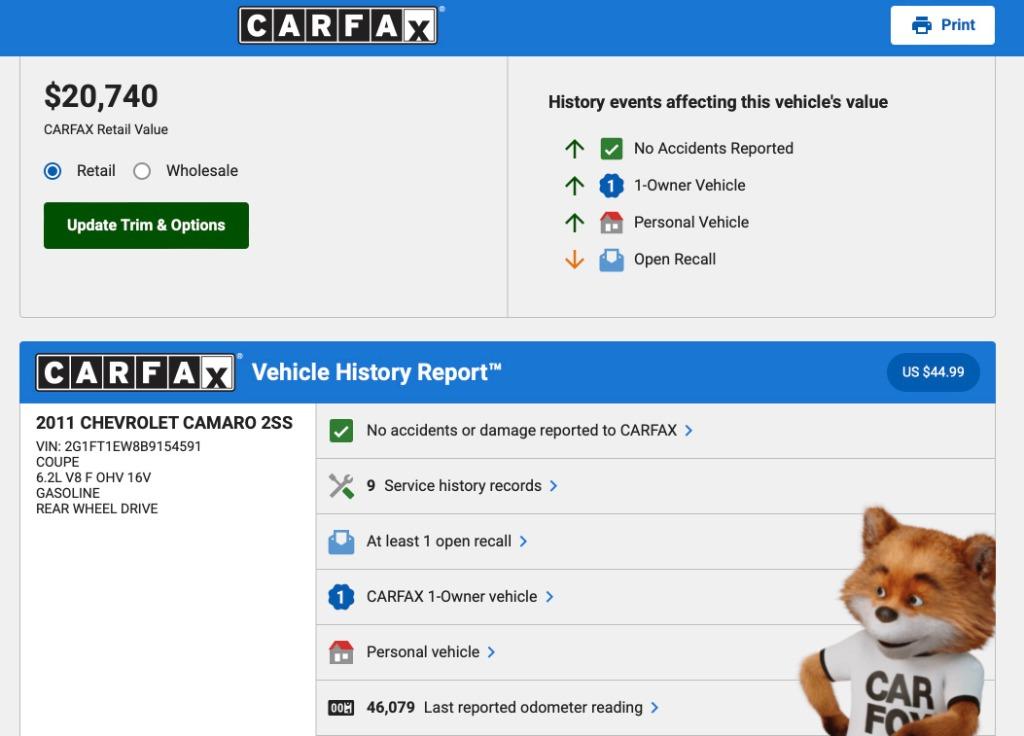1024x736 pixels.
Task: Click Update Trim & Options button
Action: [x=146, y=225]
